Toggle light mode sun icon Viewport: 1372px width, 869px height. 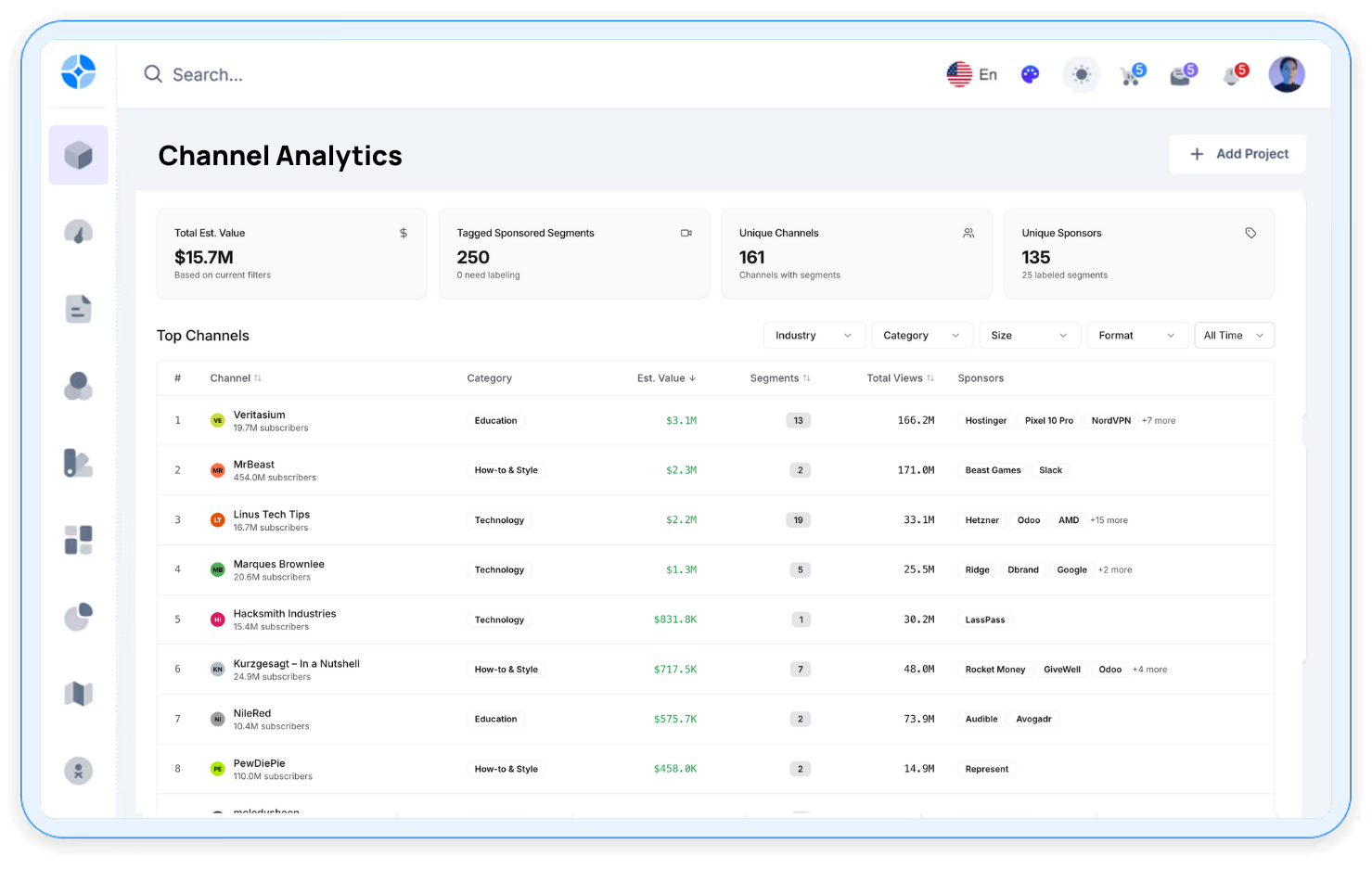coord(1081,74)
